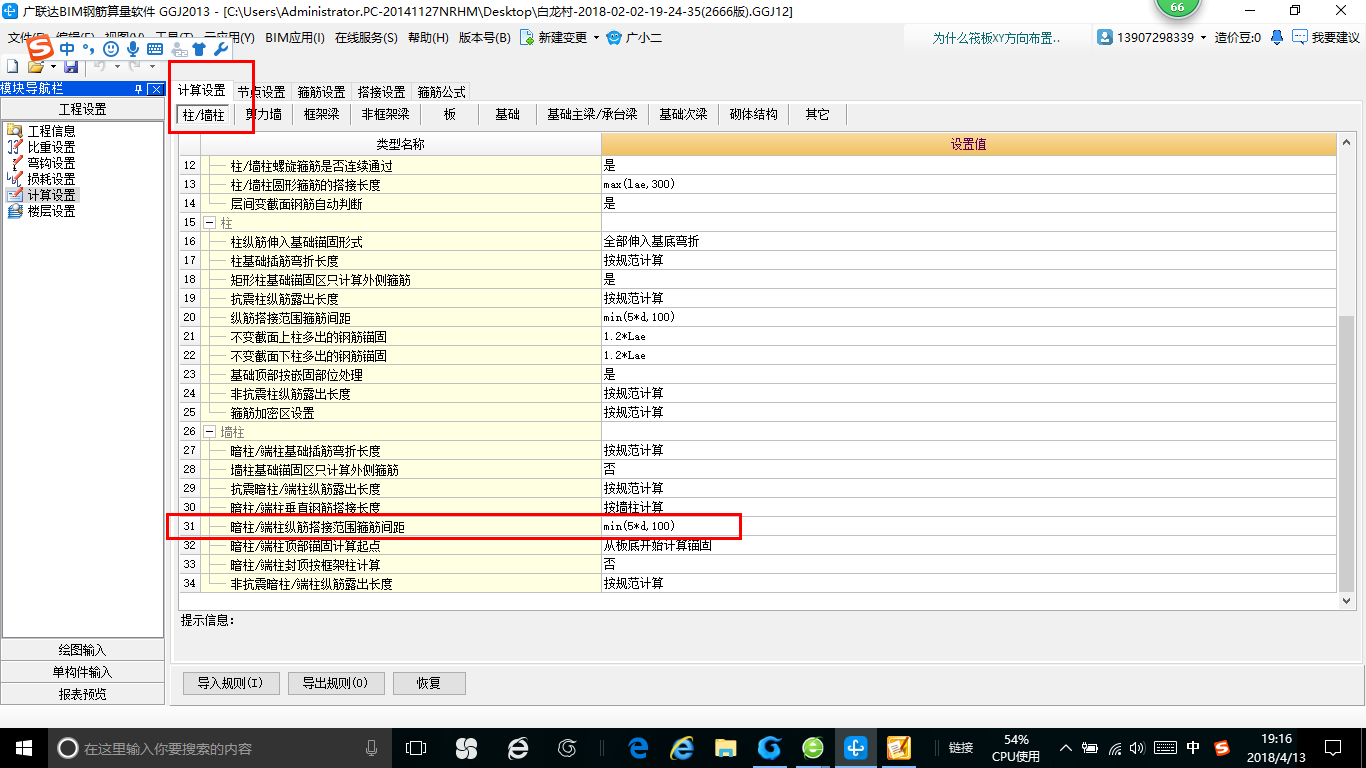Click the 设置值 column header
1366x768 pixels.
(x=968, y=145)
